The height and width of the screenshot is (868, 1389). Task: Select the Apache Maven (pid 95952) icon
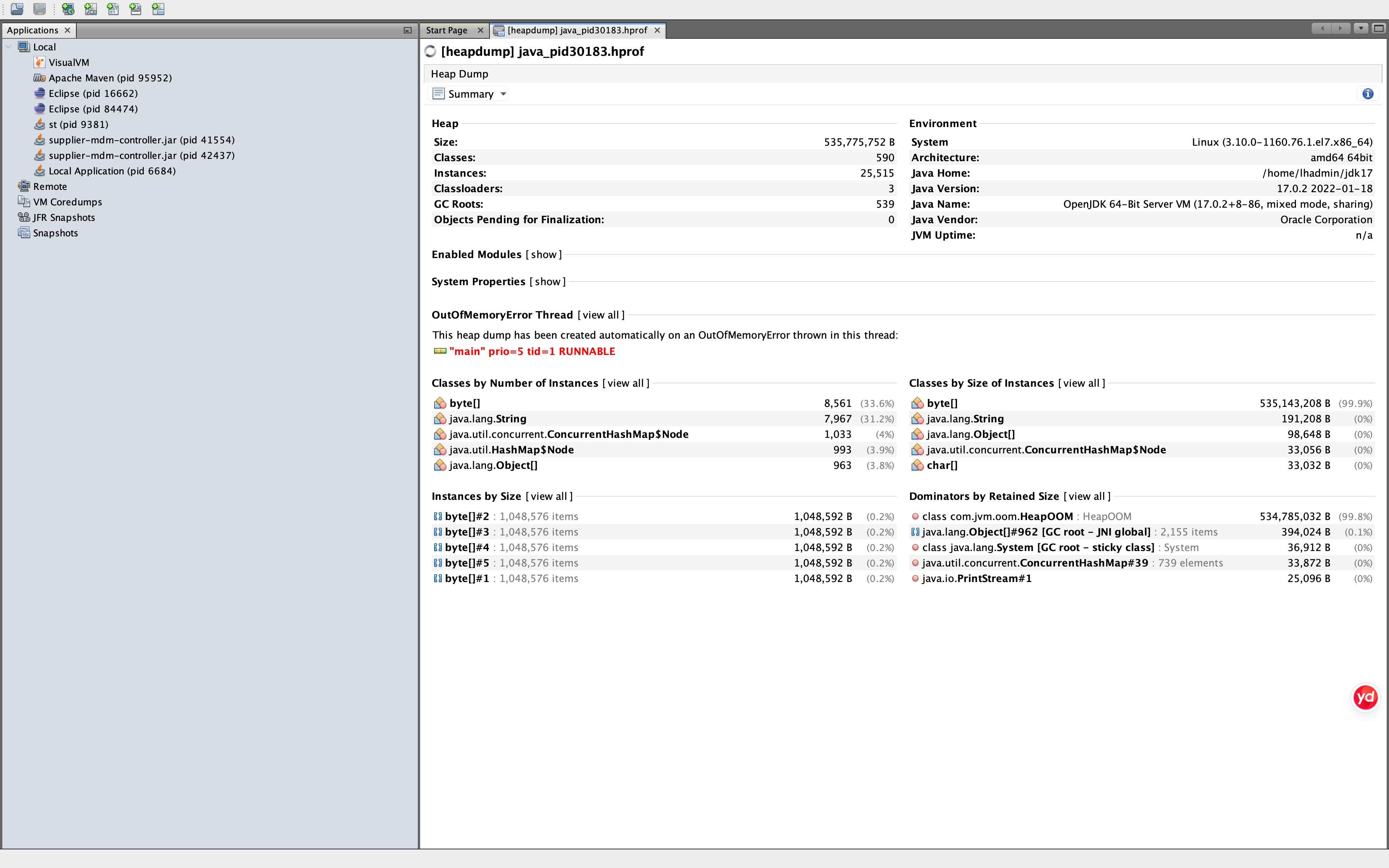point(39,77)
